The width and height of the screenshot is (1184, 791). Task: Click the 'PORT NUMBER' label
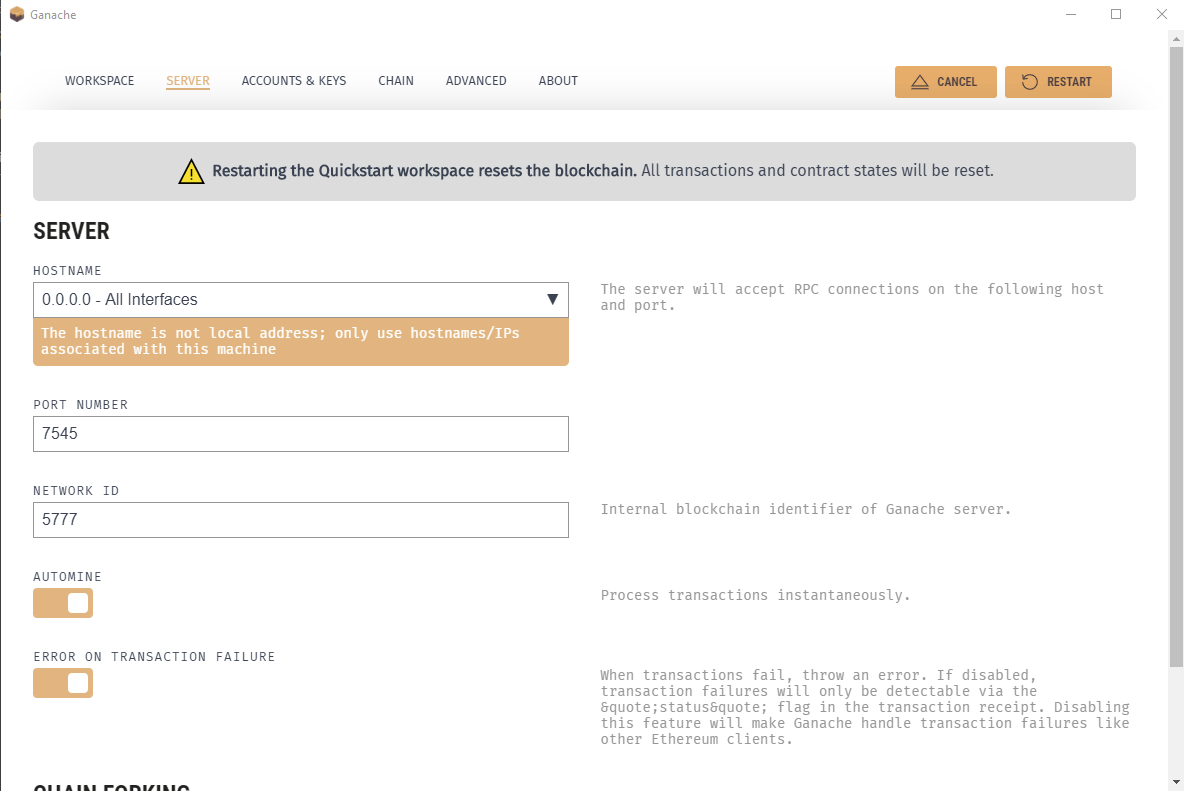(81, 405)
